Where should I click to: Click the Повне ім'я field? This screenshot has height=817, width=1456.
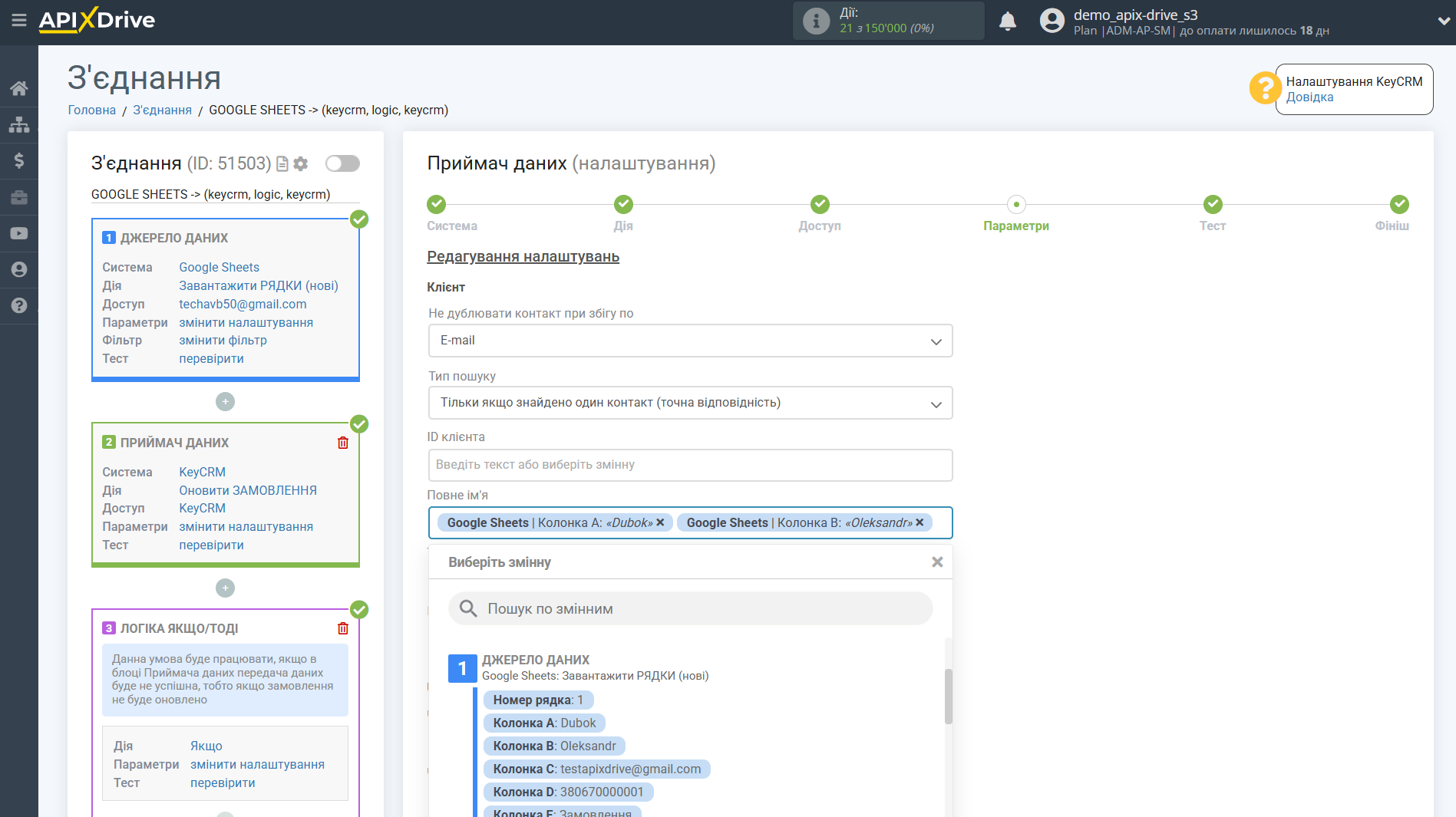coord(690,522)
